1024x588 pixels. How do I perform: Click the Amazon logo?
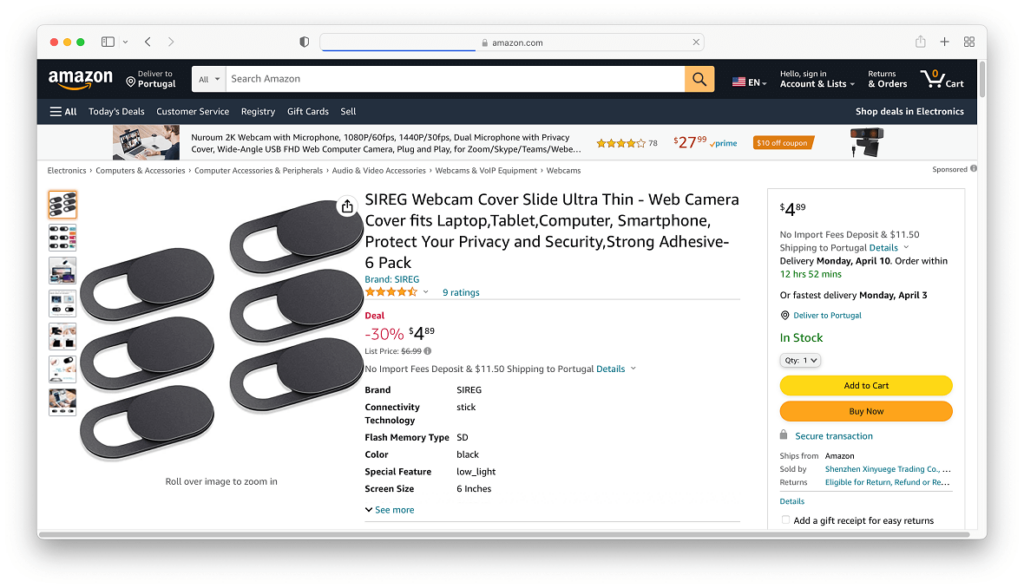coord(80,78)
